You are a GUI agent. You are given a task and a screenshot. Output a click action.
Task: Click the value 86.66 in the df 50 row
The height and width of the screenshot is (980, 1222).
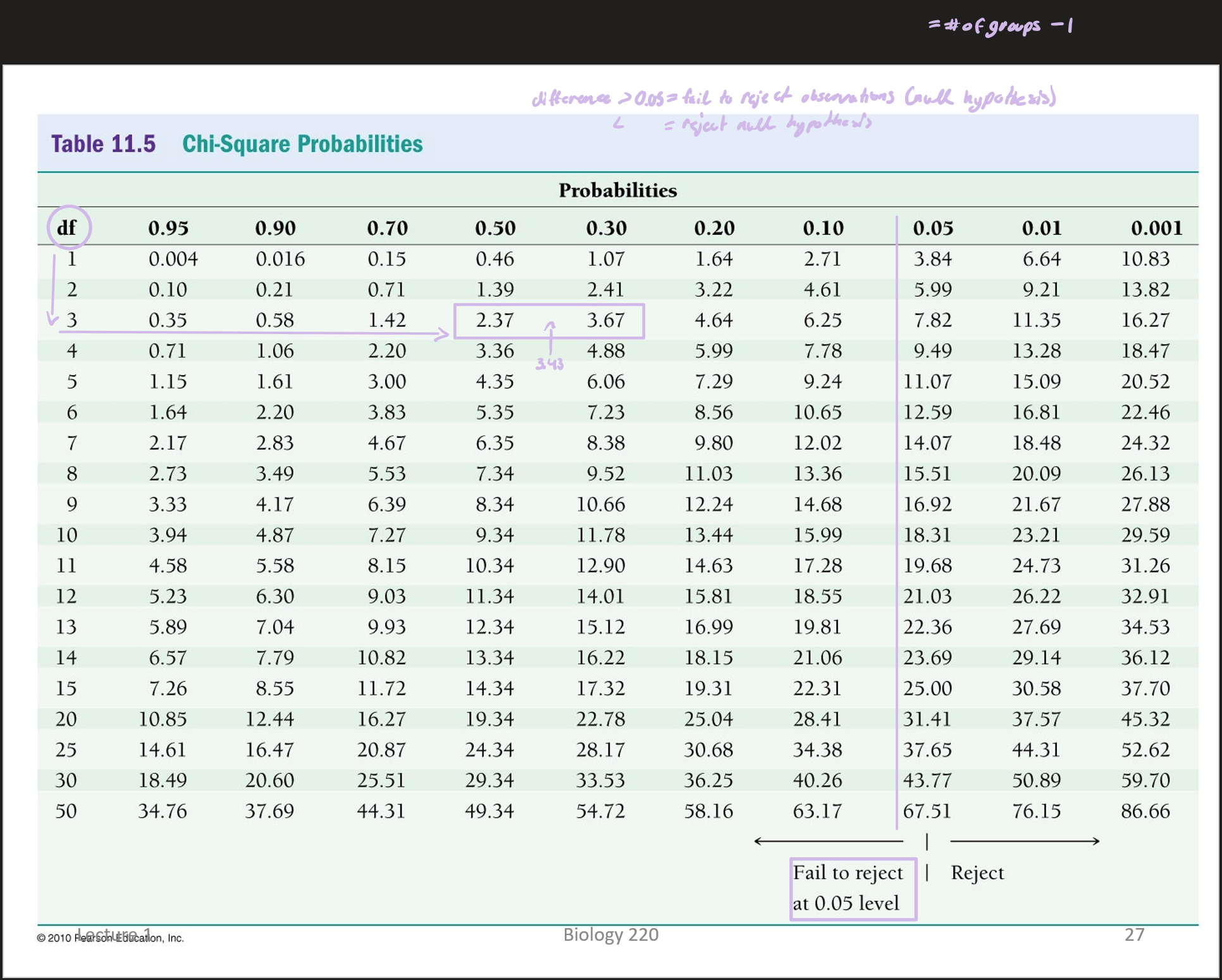(1145, 811)
